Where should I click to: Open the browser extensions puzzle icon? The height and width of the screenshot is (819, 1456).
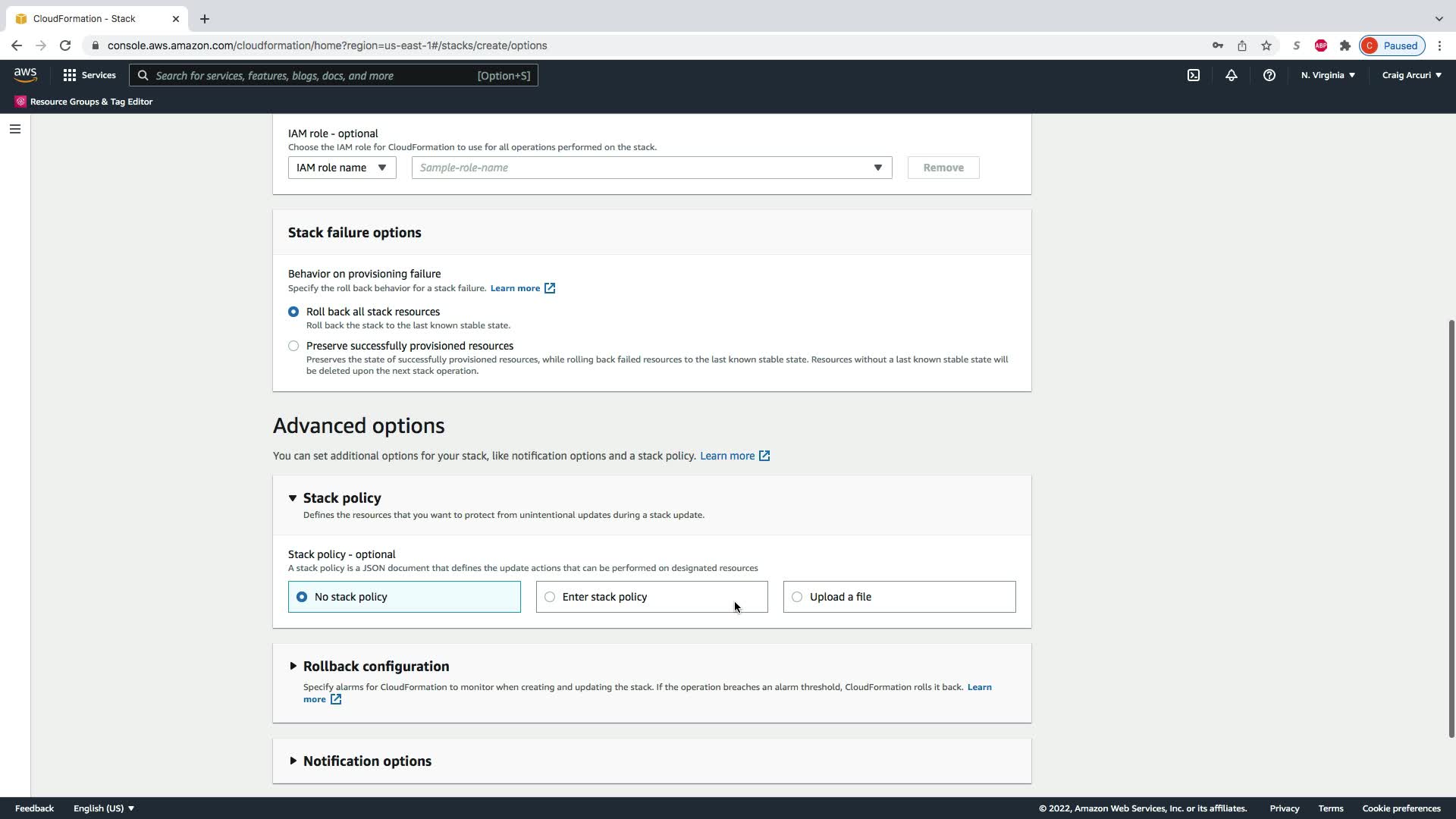pyautogui.click(x=1345, y=45)
